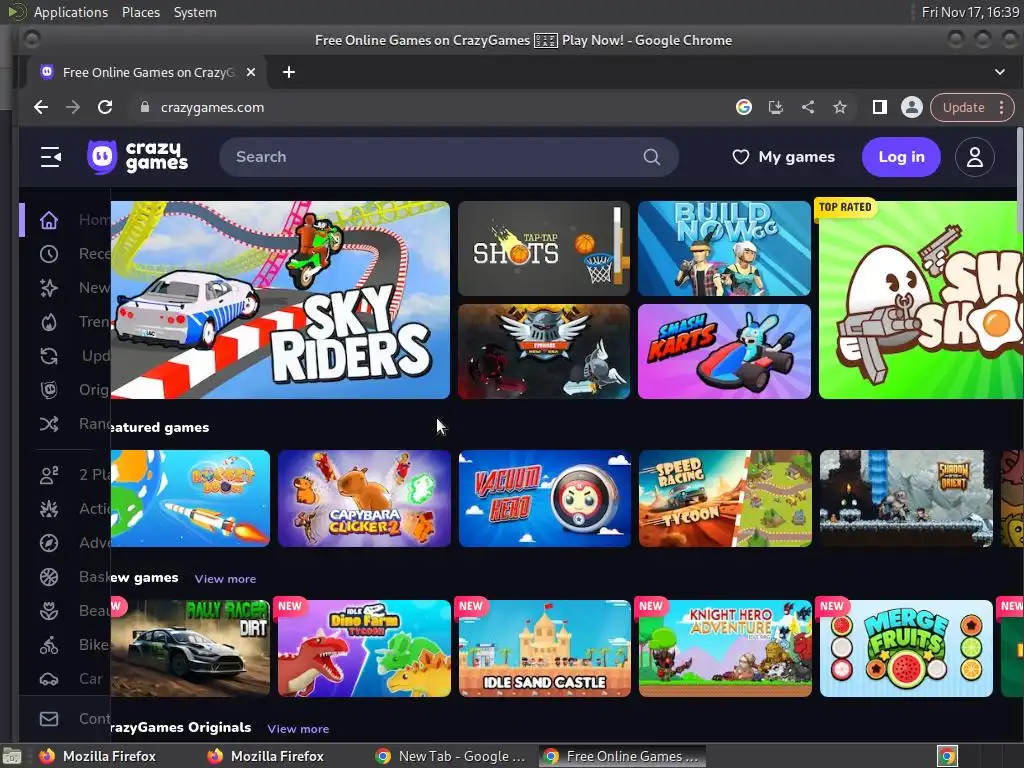The image size is (1024, 768).
Task: Open the Shadow of the Orient game
Action: pyautogui.click(x=906, y=498)
